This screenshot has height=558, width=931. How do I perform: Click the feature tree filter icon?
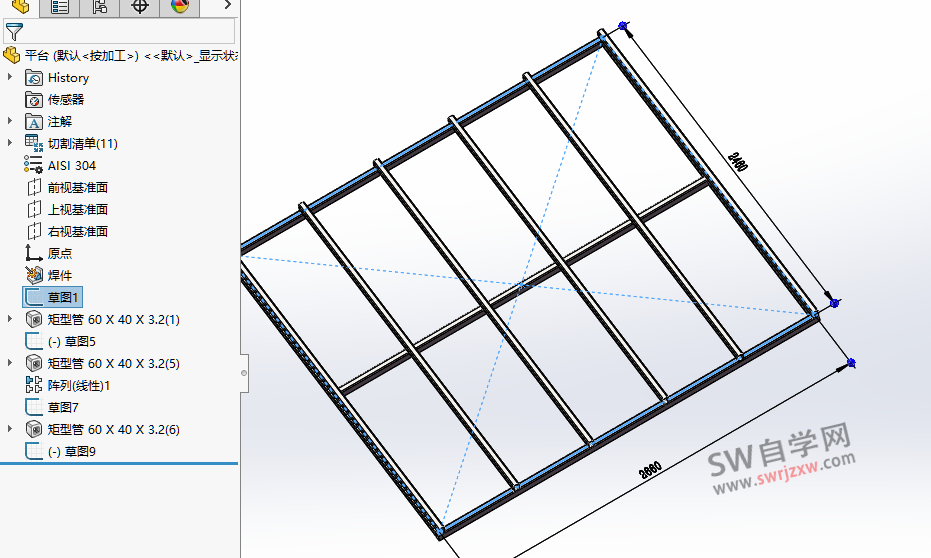pyautogui.click(x=14, y=32)
